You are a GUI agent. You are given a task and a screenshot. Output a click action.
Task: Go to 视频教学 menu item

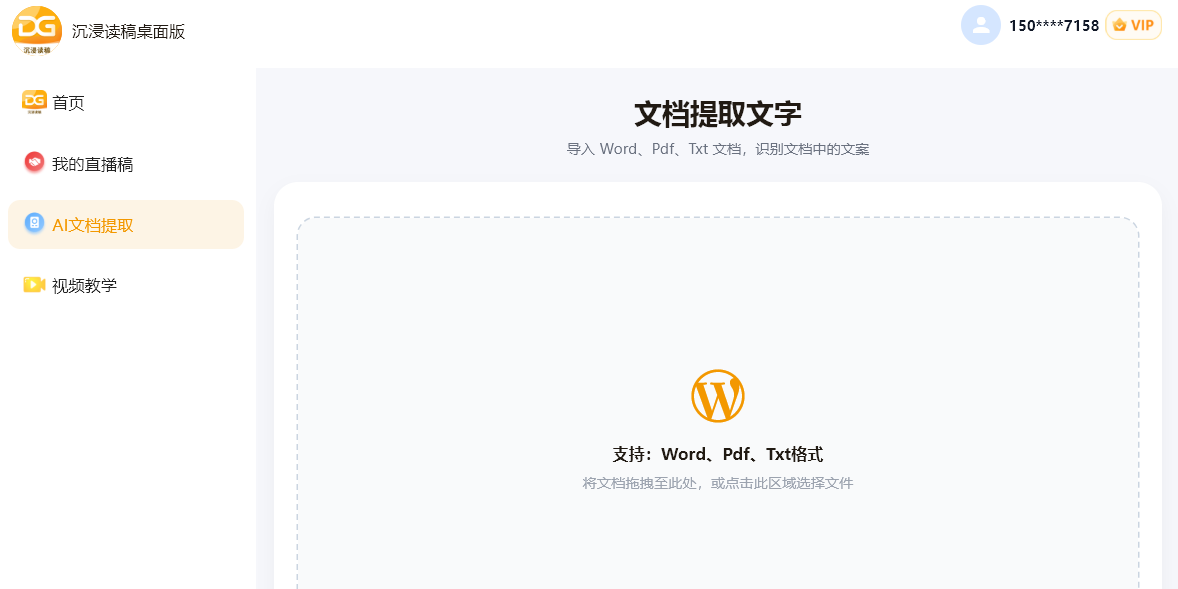pos(126,285)
